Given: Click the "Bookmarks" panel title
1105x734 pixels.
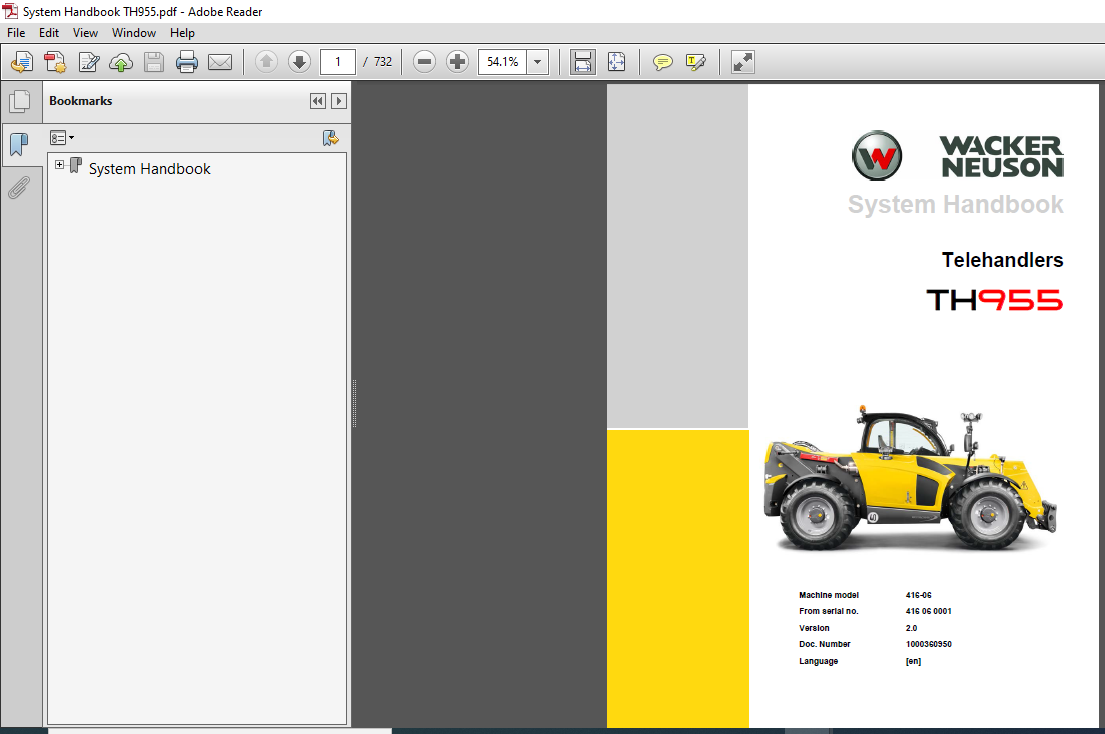Looking at the screenshot, I should pyautogui.click(x=81, y=101).
